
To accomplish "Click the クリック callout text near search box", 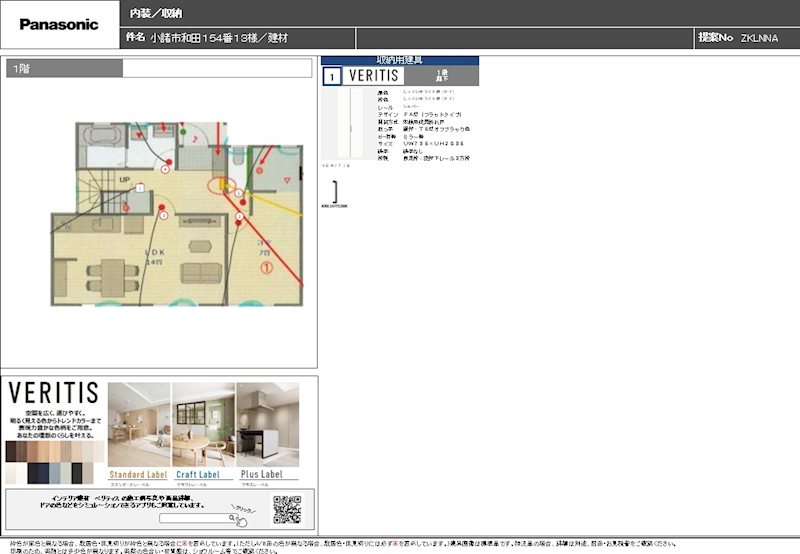I will tap(243, 509).
